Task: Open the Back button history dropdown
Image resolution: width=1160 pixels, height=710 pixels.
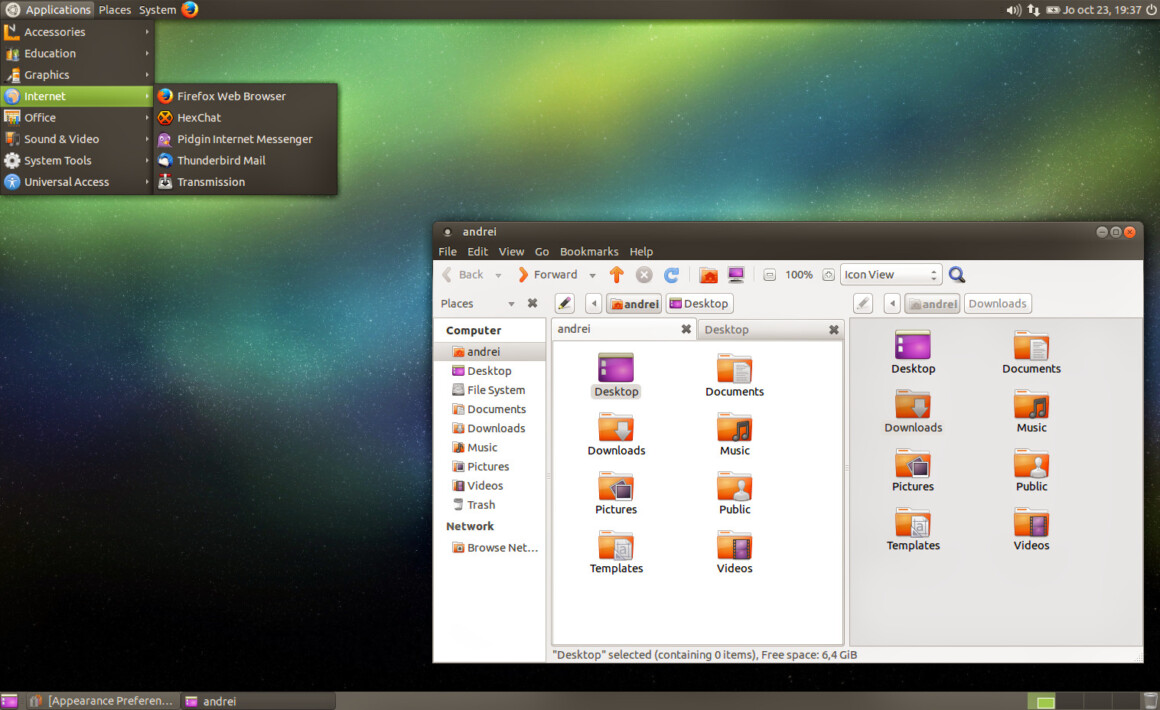Action: pyautogui.click(x=498, y=274)
